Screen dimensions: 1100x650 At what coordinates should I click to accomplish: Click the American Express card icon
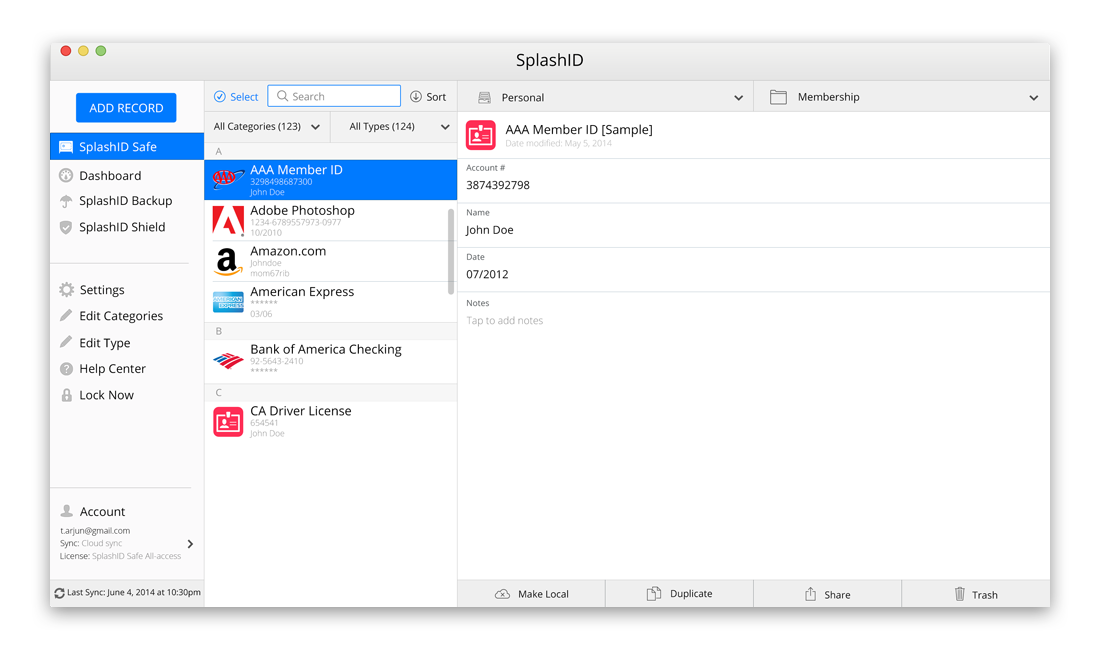coord(228,302)
